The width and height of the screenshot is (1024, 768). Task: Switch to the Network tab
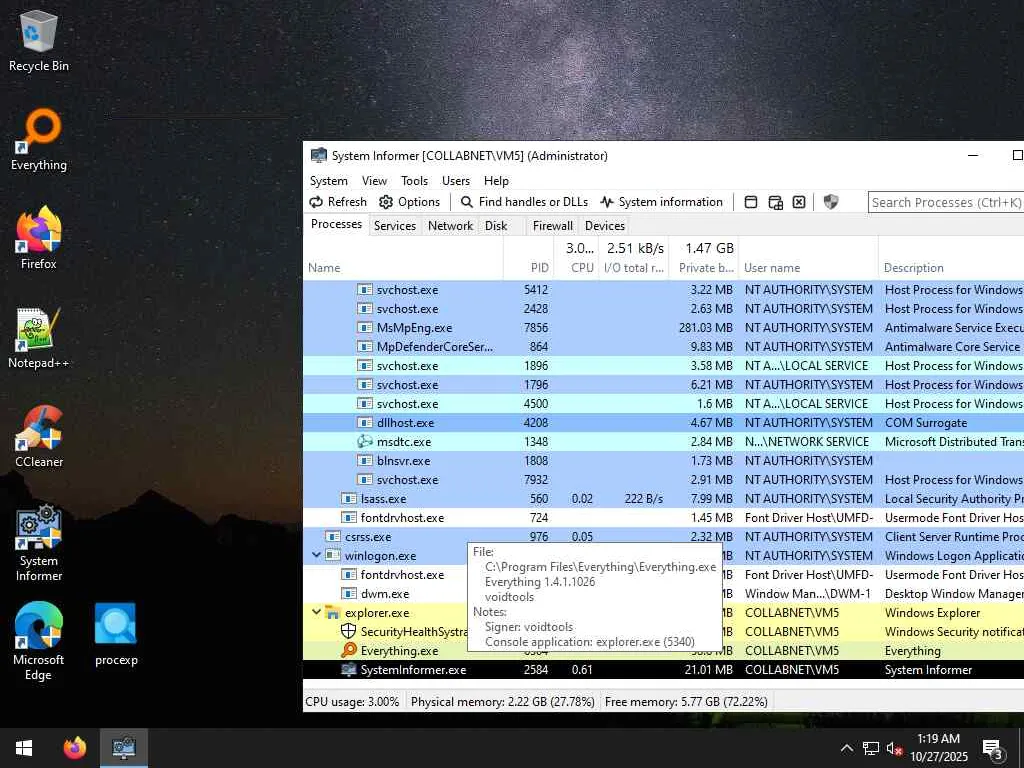tap(450, 225)
